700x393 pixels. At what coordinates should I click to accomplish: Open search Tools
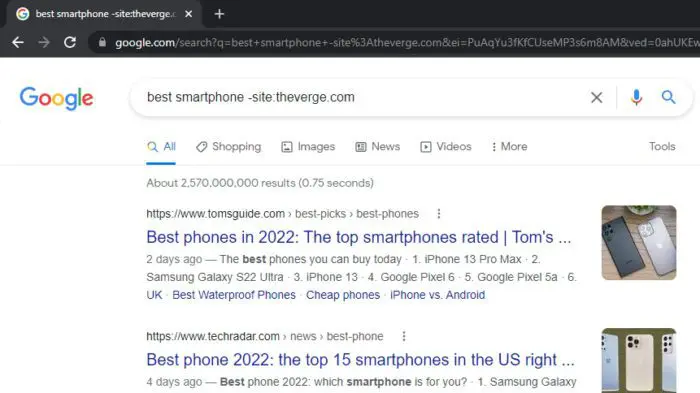(662, 146)
